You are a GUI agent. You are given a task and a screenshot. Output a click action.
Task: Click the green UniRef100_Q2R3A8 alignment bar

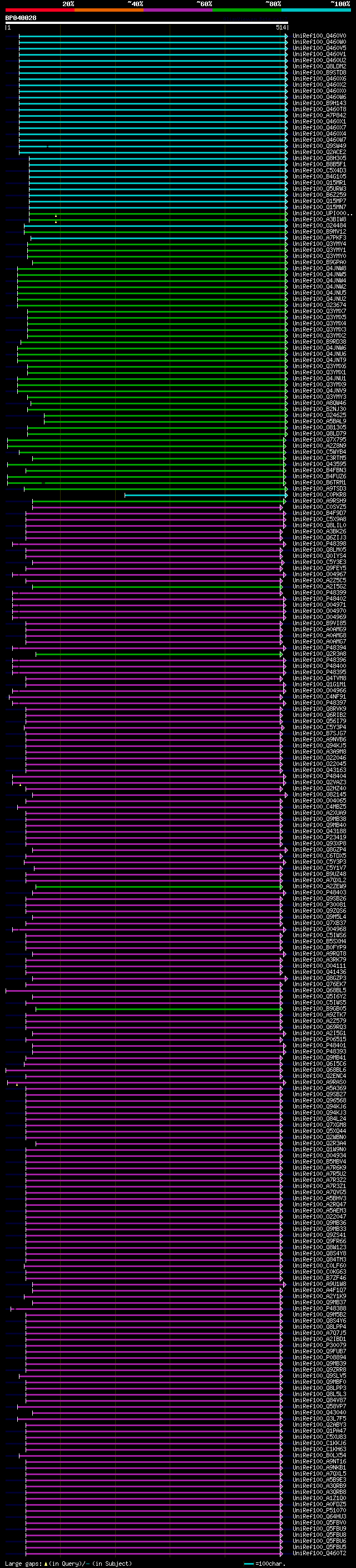coord(160,654)
